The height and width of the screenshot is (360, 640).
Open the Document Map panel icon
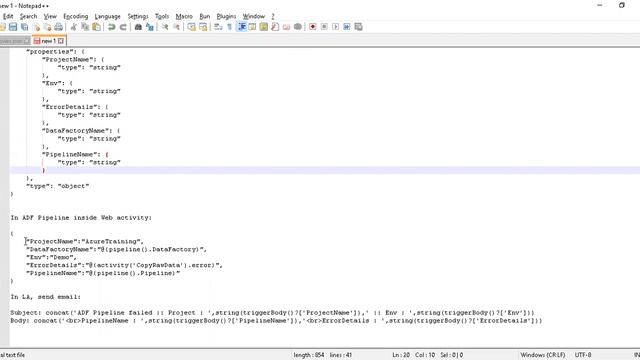(264, 27)
